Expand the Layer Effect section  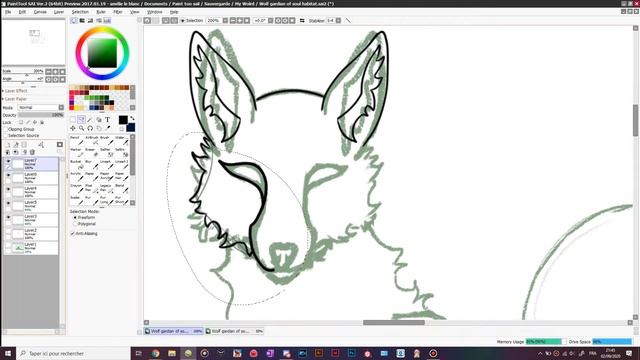(15, 91)
